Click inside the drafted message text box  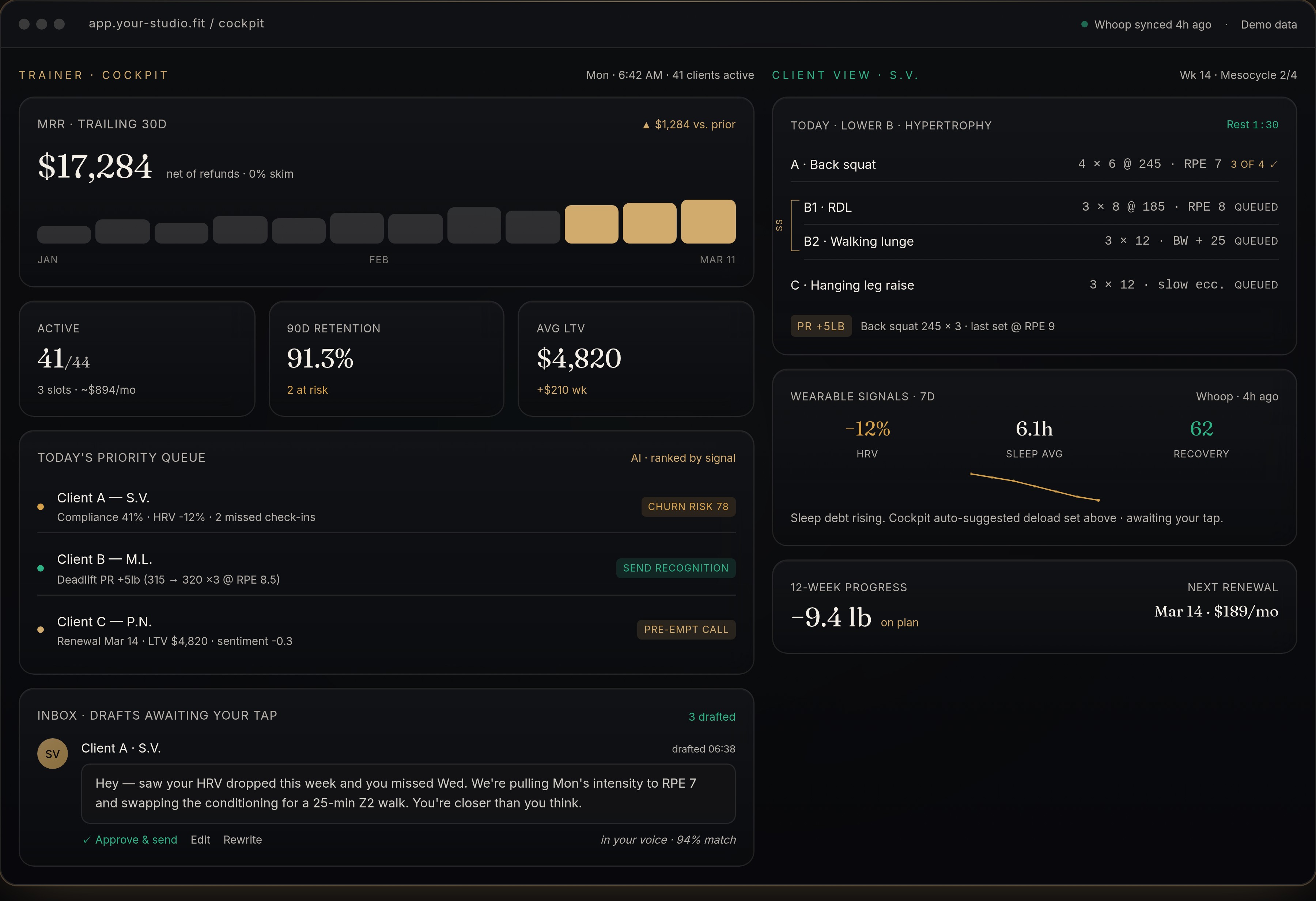[408, 793]
